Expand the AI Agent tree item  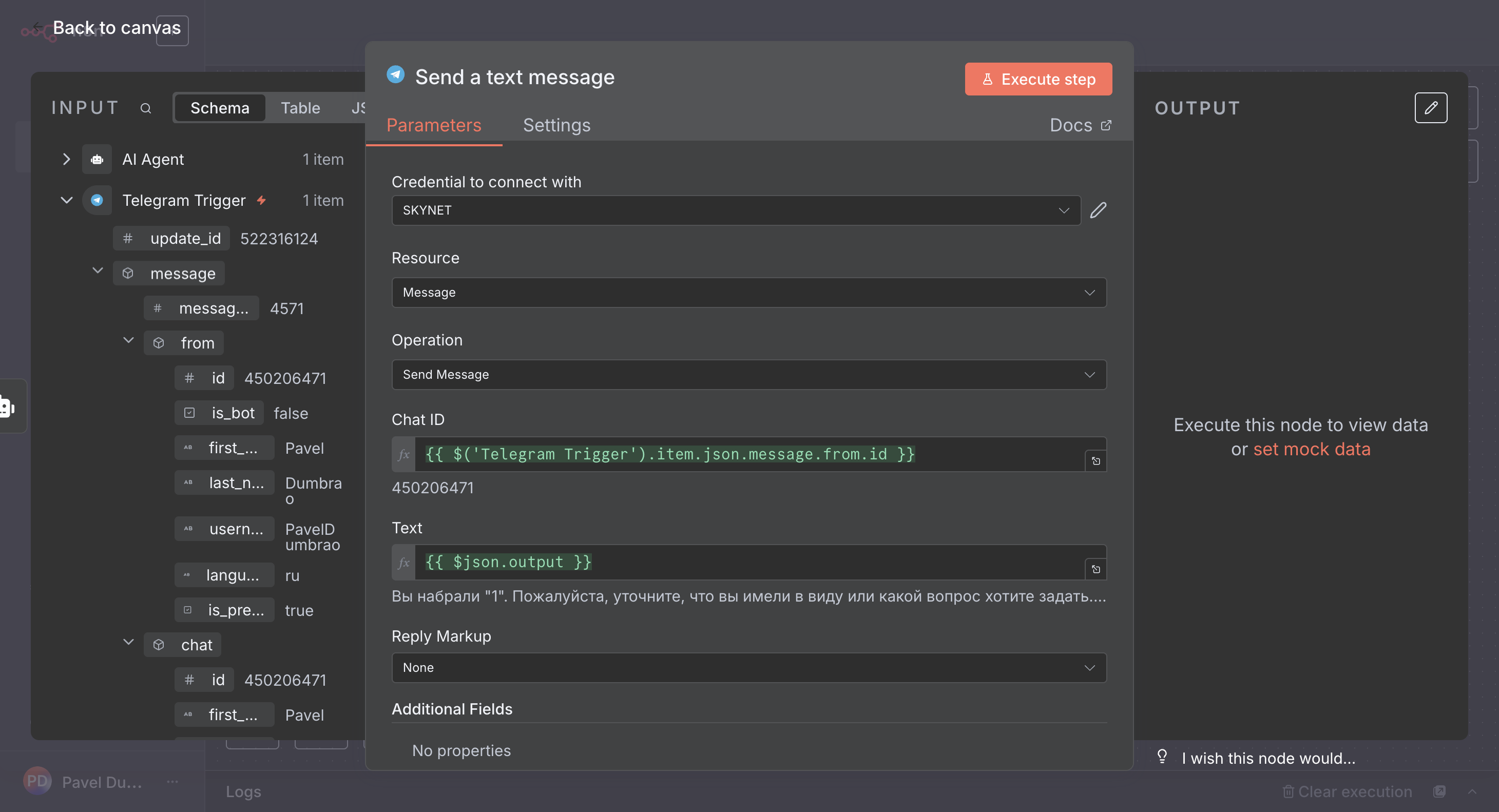(x=66, y=160)
